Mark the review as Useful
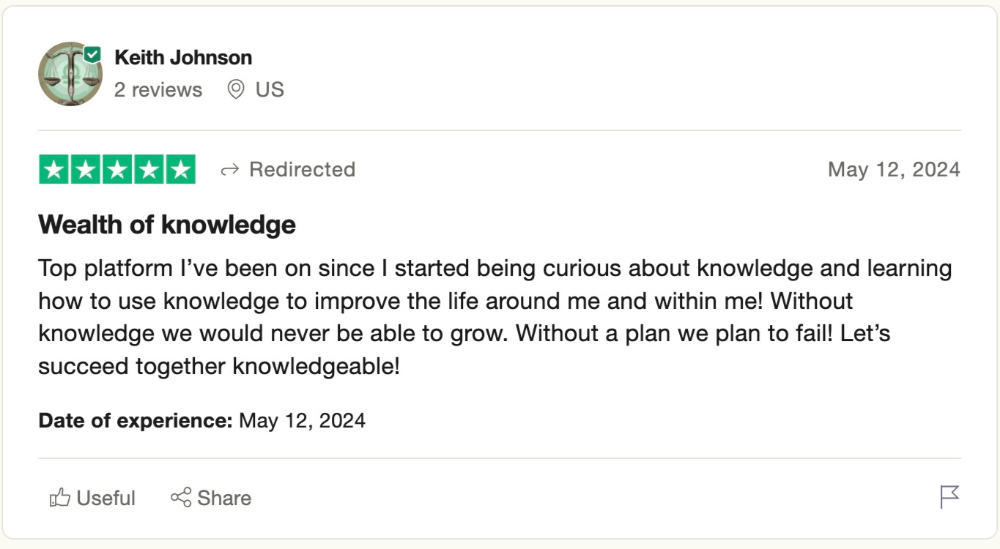 coord(105,498)
